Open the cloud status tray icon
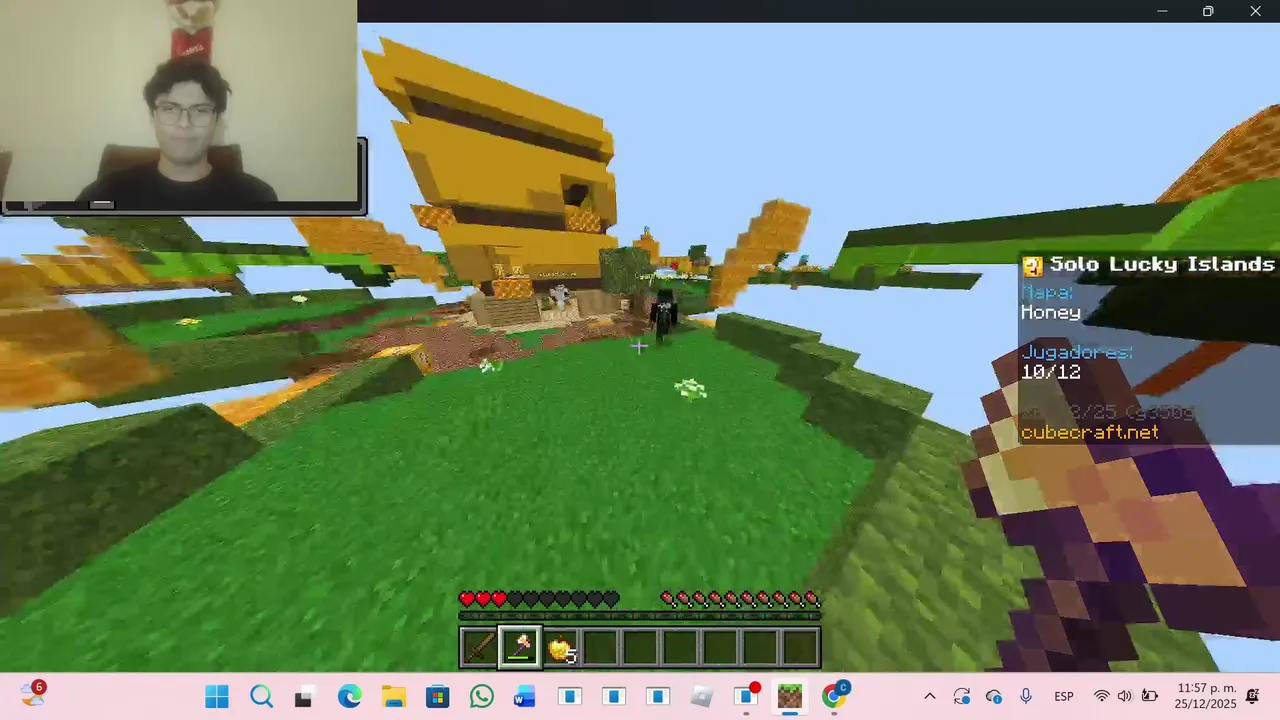 click(x=994, y=697)
